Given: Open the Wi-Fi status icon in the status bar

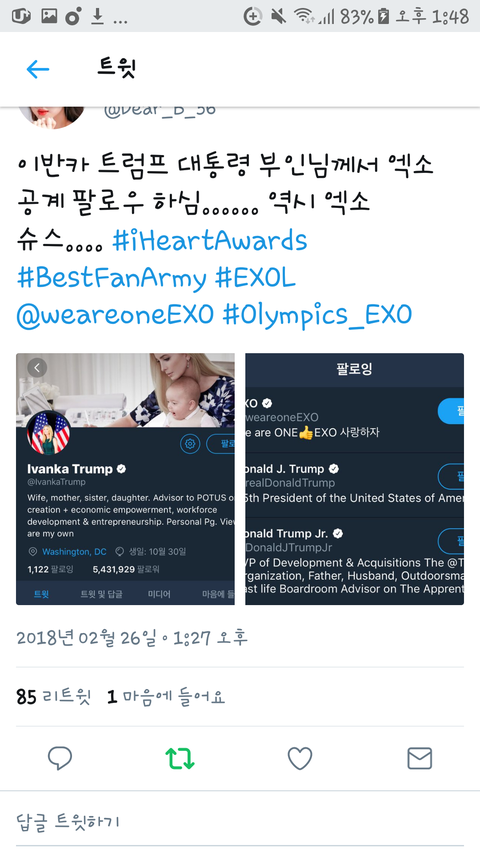Looking at the screenshot, I should 304,16.
